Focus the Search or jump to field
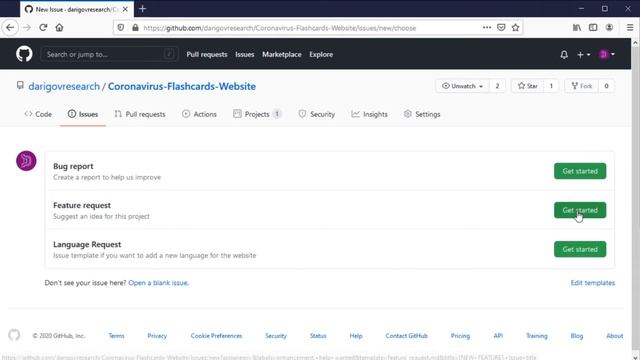The height and width of the screenshot is (360, 640). (x=109, y=54)
